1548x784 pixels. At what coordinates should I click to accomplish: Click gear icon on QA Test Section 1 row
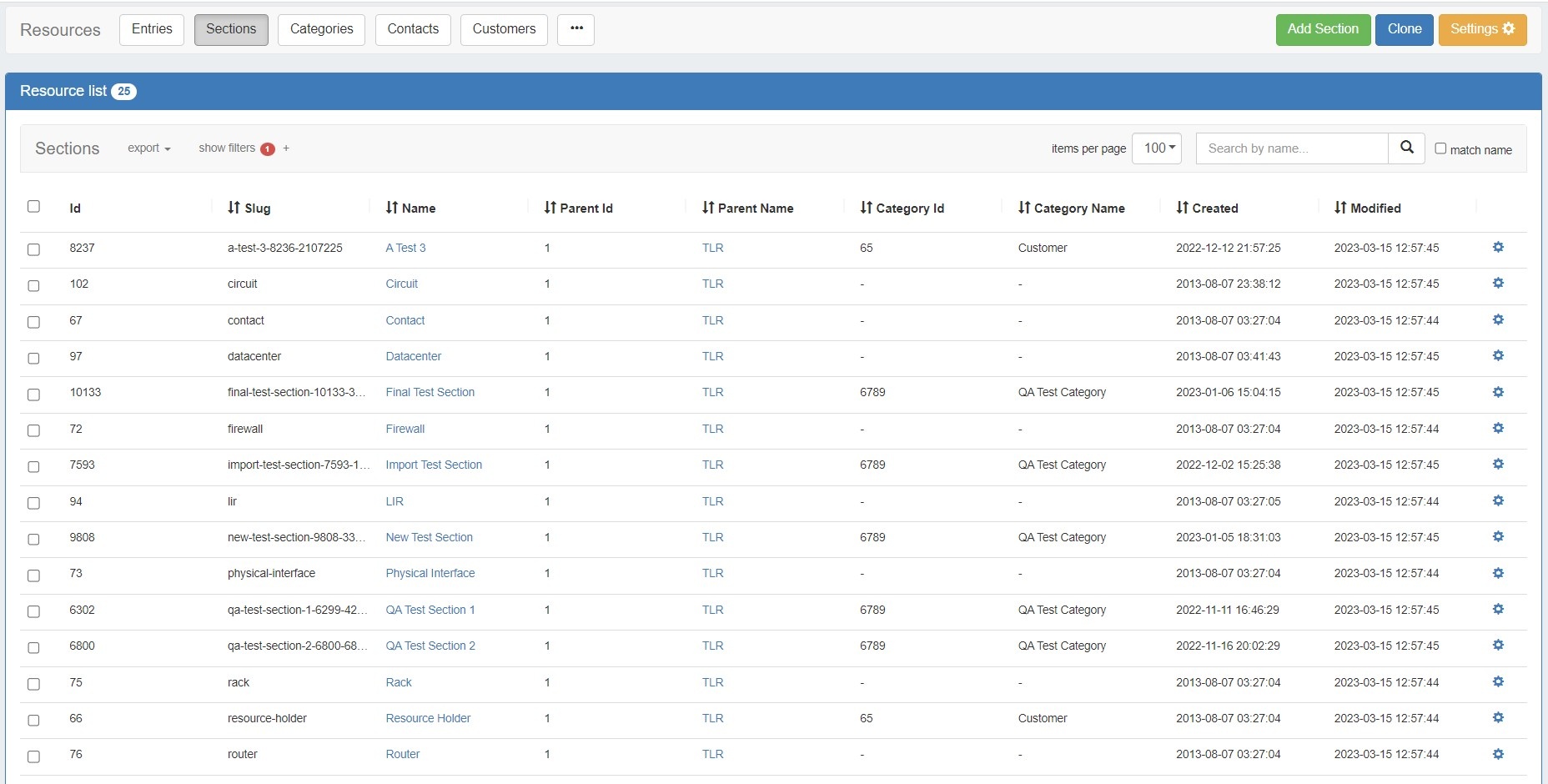click(x=1498, y=609)
